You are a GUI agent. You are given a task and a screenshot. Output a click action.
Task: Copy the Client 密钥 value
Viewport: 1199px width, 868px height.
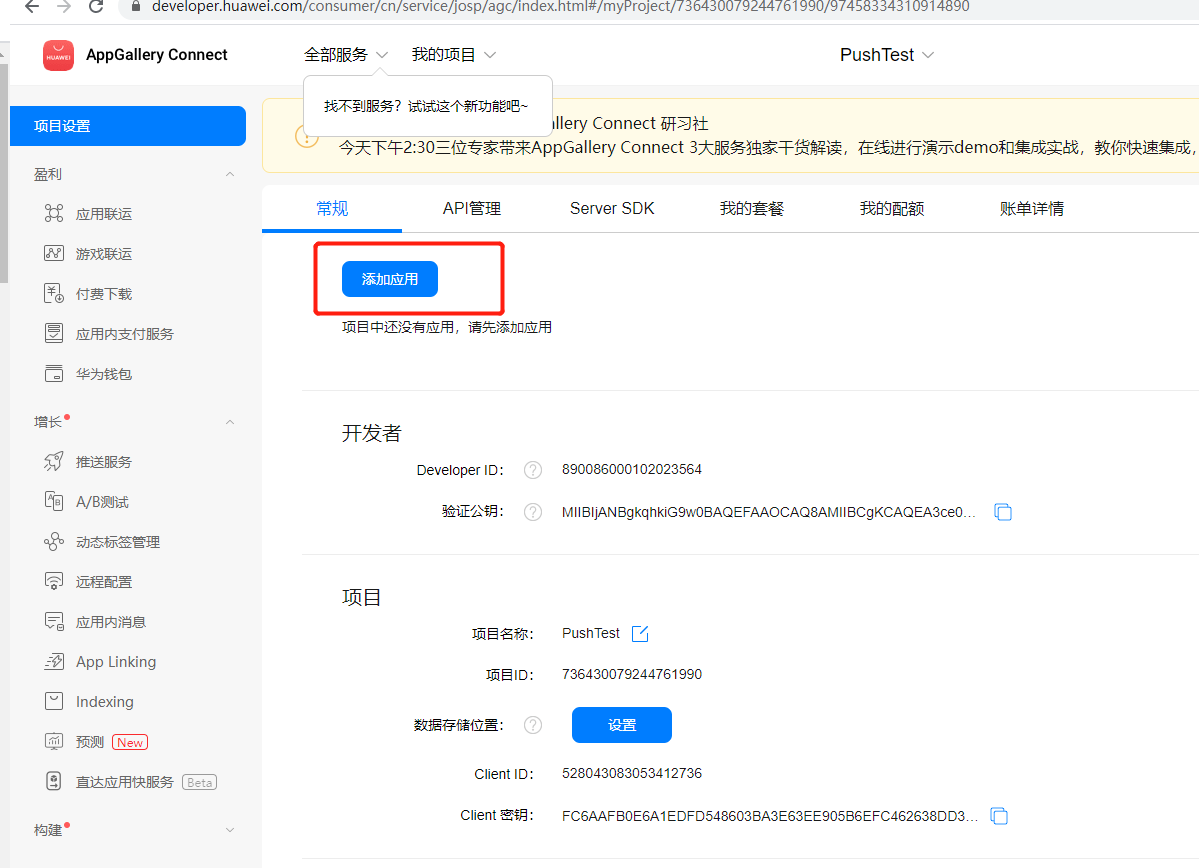point(999,816)
